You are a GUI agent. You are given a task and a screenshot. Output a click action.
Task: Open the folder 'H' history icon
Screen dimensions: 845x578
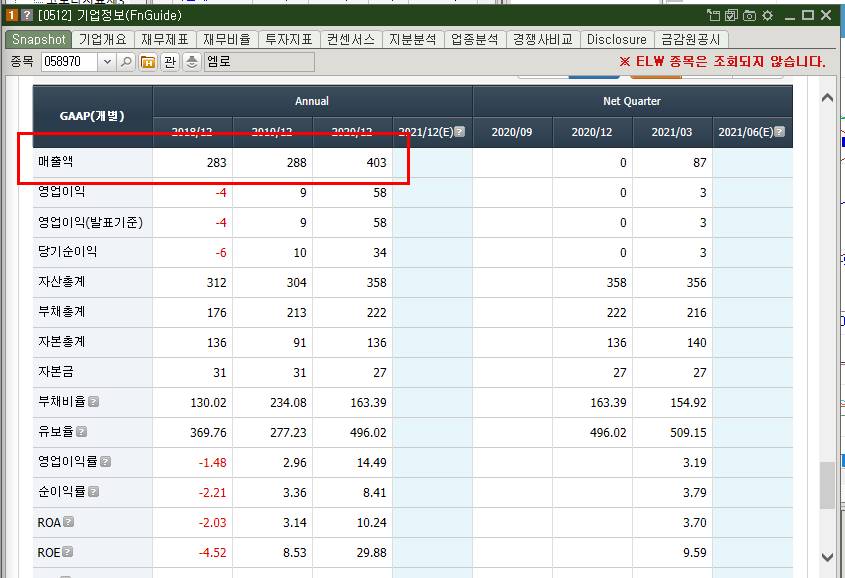click(148, 62)
